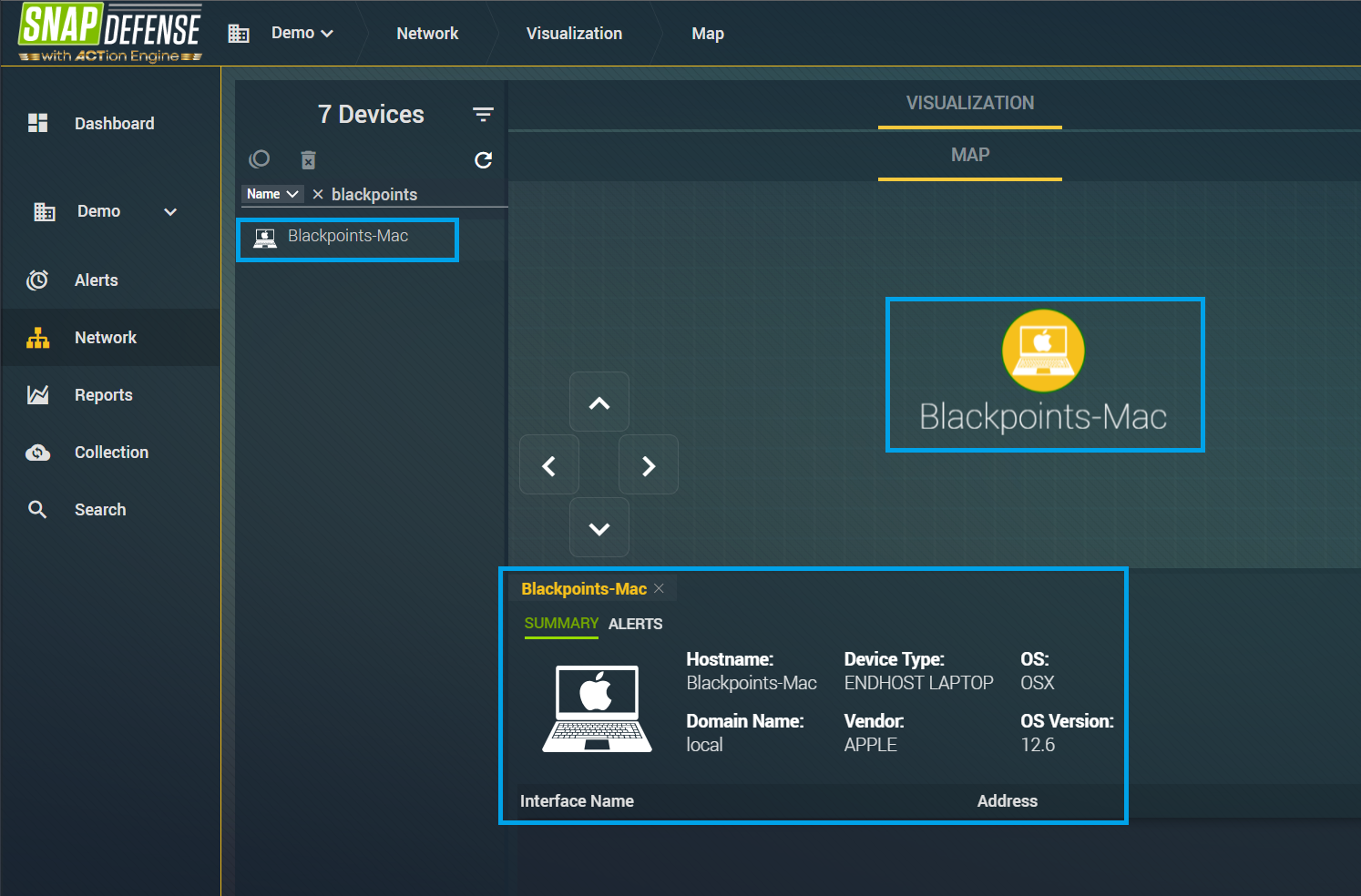The image size is (1361, 896).
Task: Open the Map breadcrumb in top bar
Action: (x=707, y=34)
